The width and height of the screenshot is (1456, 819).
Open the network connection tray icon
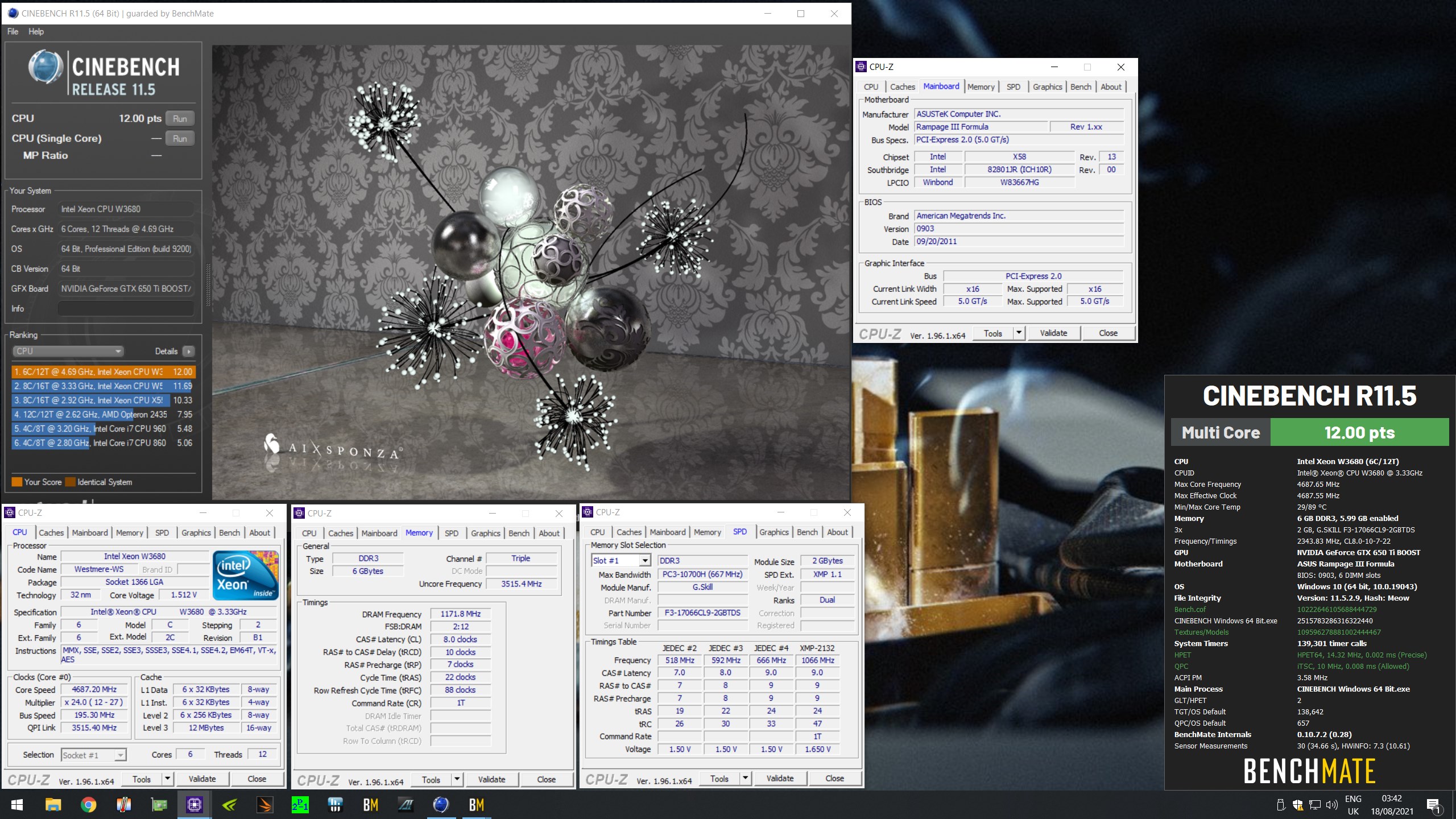pos(1315,805)
